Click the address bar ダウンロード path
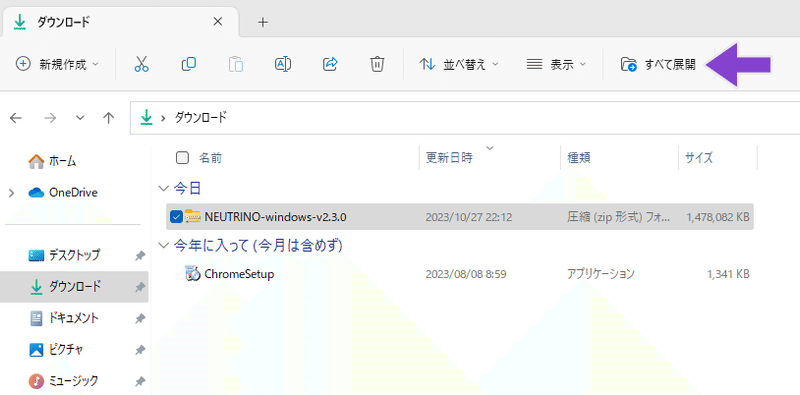Viewport: 800px width, 395px height. tap(201, 118)
